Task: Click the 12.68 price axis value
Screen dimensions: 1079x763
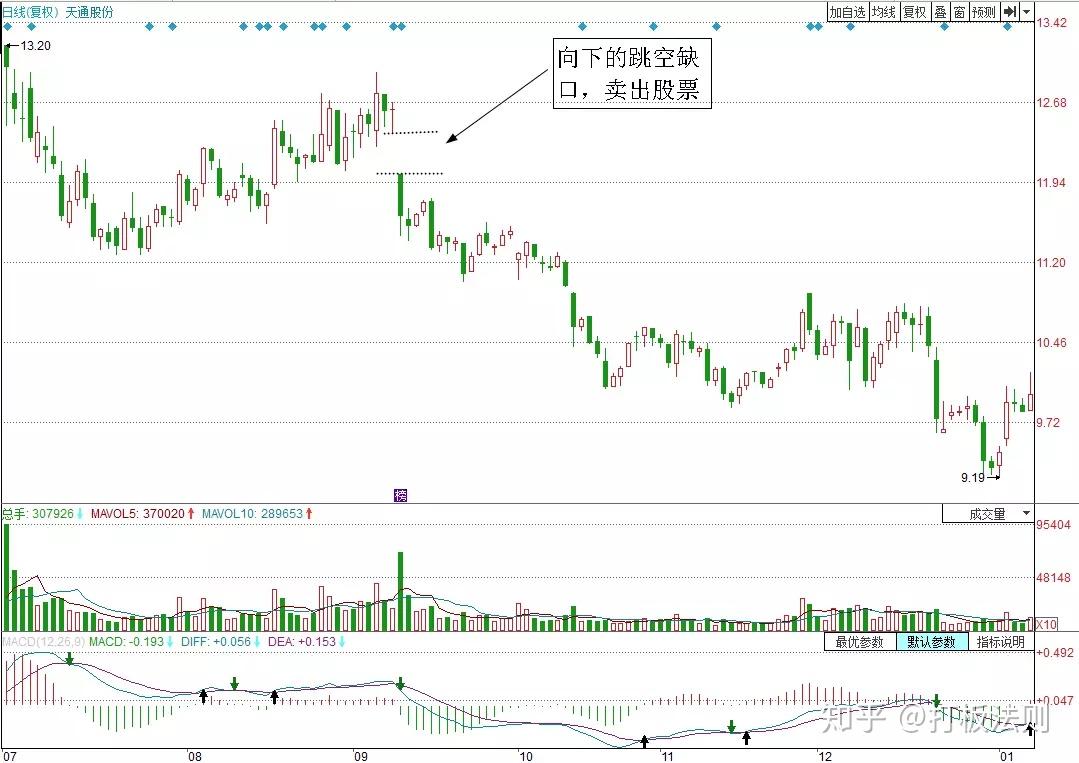Action: (1051, 103)
